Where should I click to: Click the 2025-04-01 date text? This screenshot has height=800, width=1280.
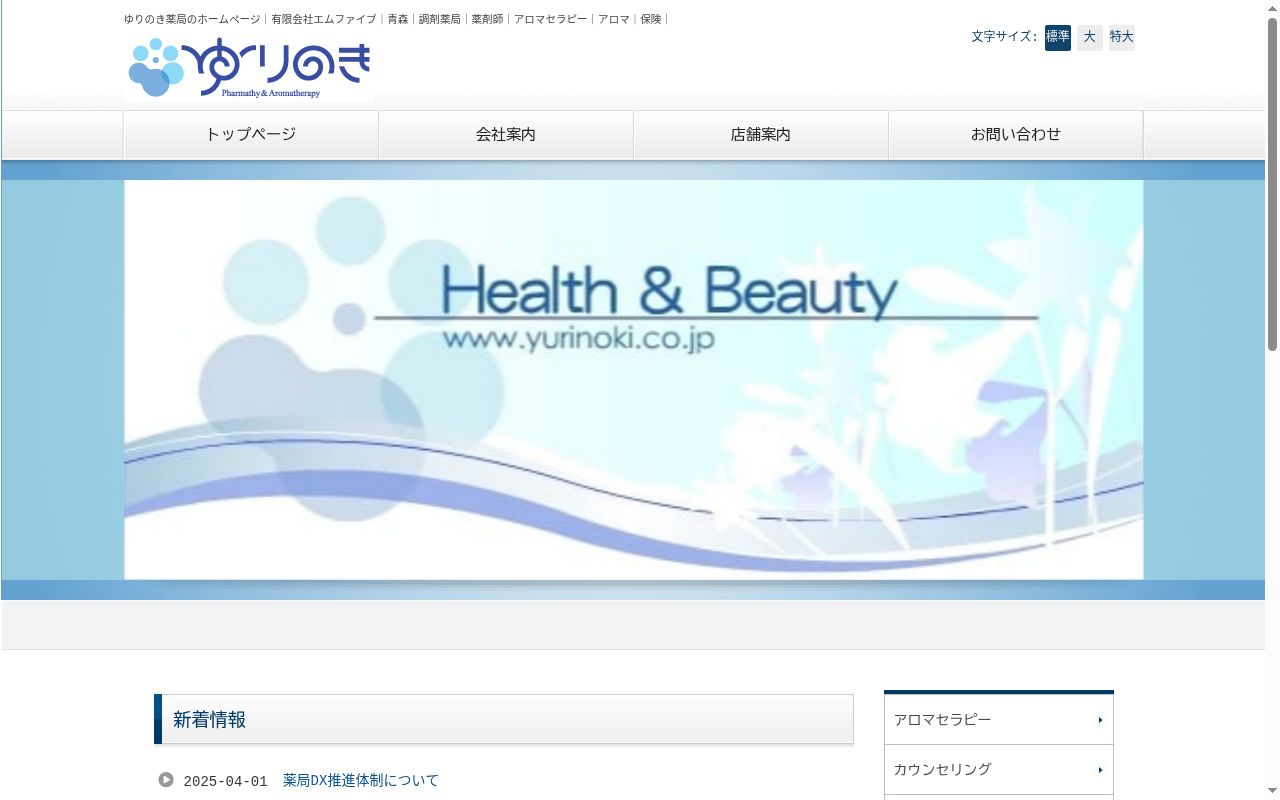point(226,781)
